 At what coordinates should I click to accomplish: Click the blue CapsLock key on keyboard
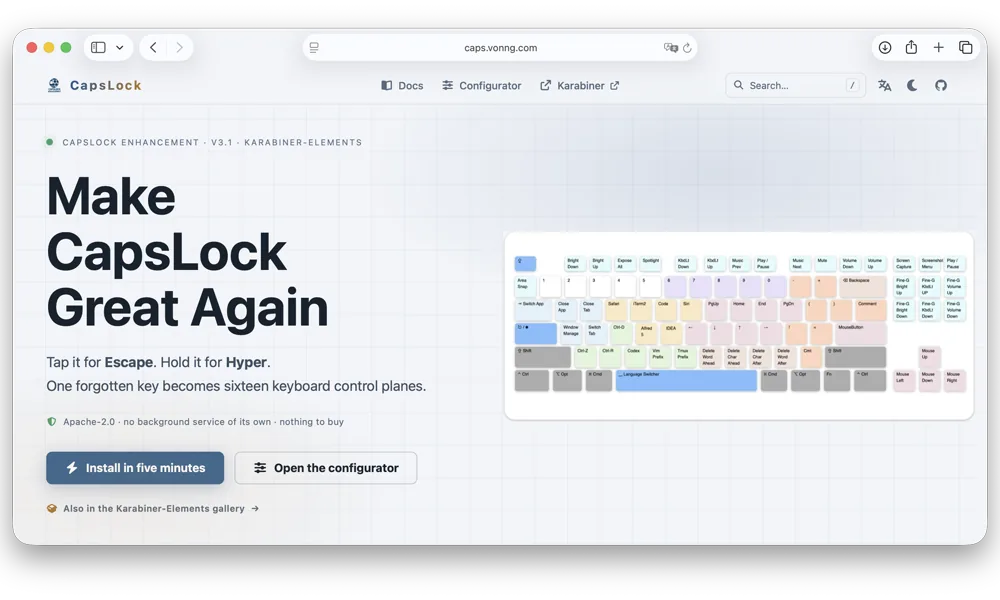[x=535, y=333]
